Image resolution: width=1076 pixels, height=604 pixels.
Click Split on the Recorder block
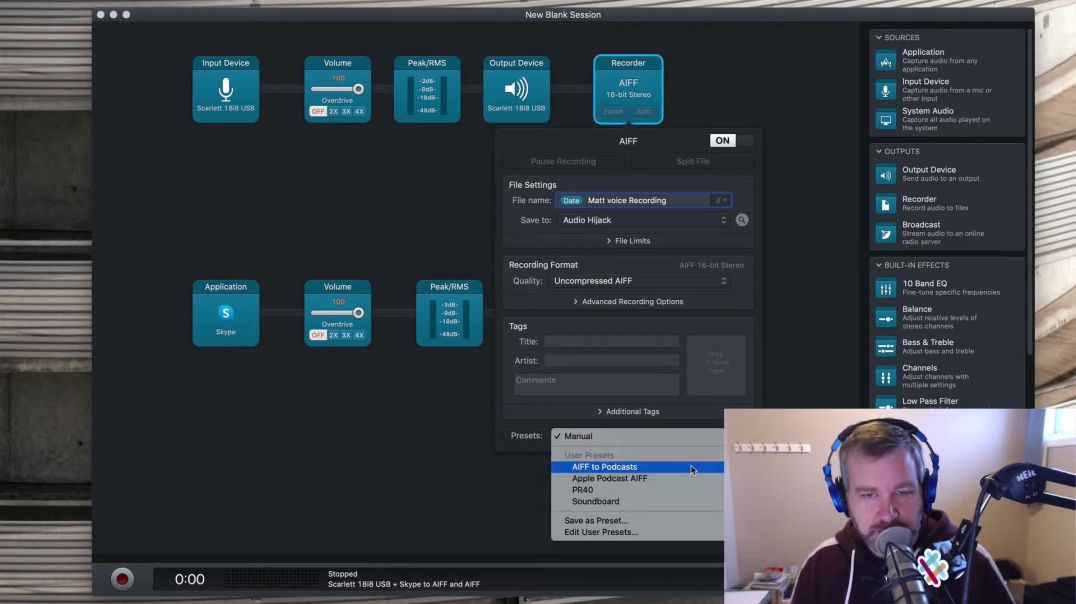643,111
